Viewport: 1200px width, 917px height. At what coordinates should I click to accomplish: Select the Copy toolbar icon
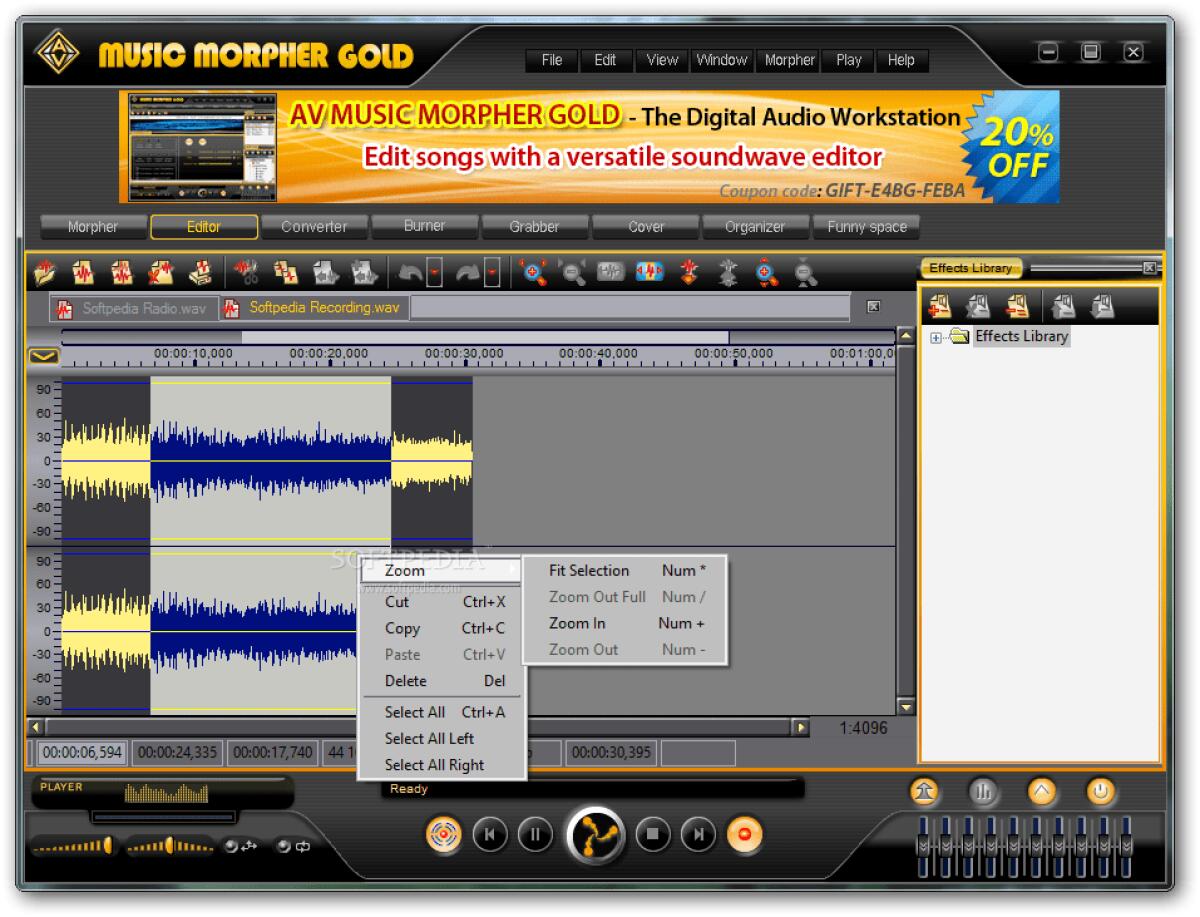(283, 270)
